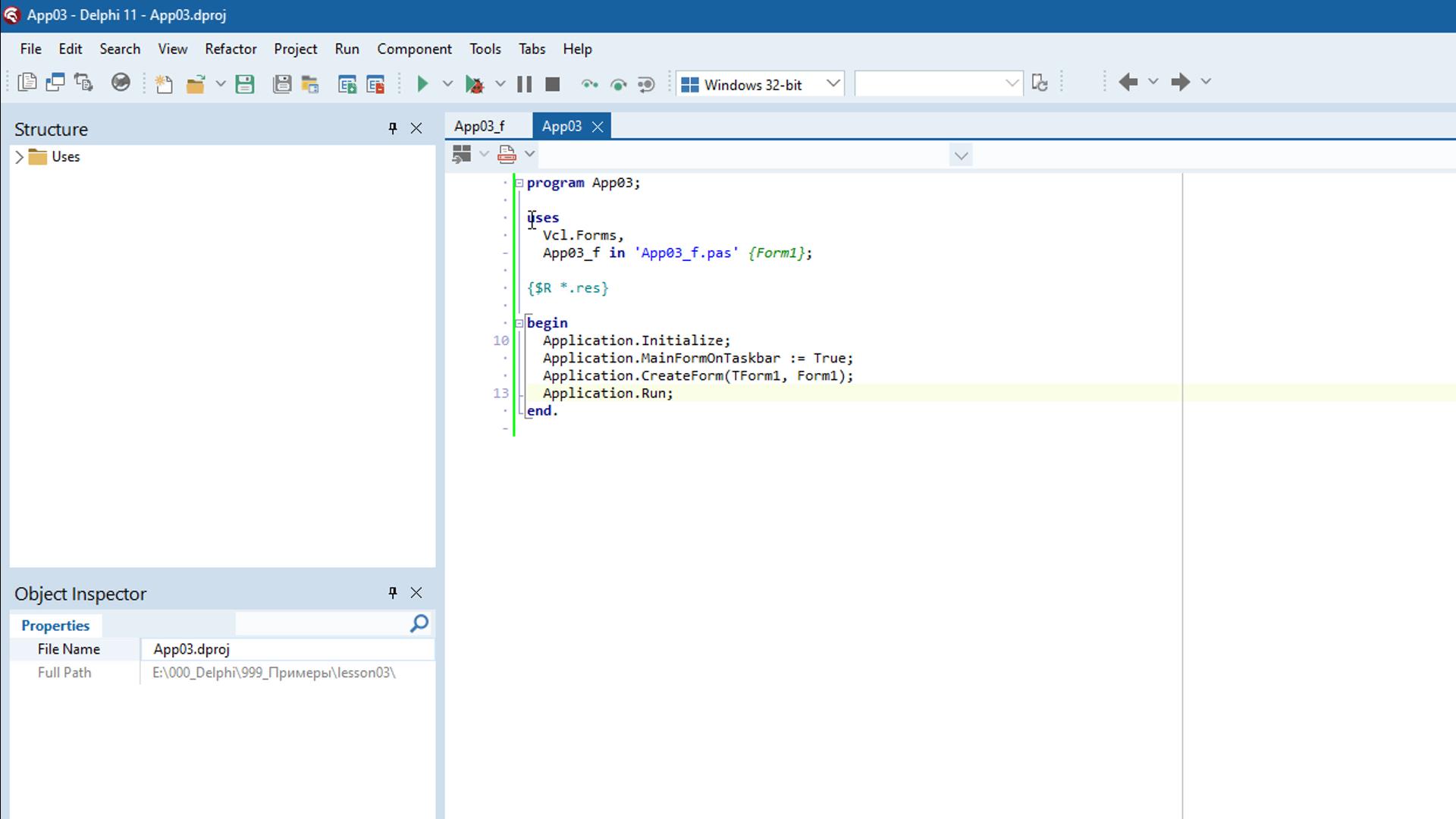Switch to the App03_f tab
The image size is (1456, 819).
(479, 125)
